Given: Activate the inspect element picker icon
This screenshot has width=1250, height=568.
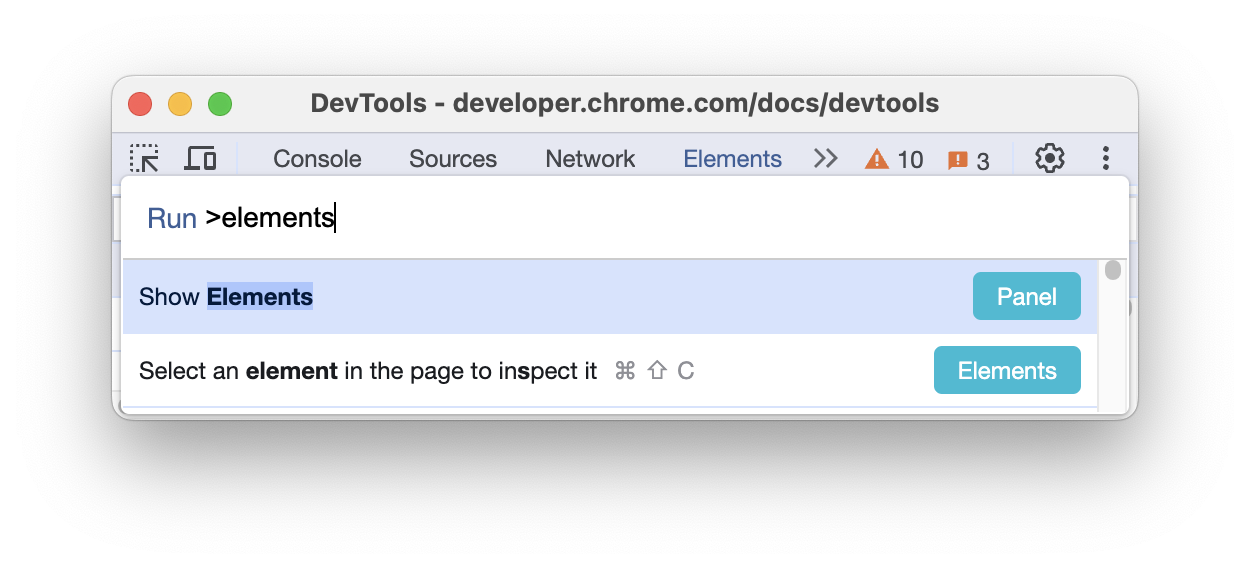Looking at the screenshot, I should (x=144, y=158).
